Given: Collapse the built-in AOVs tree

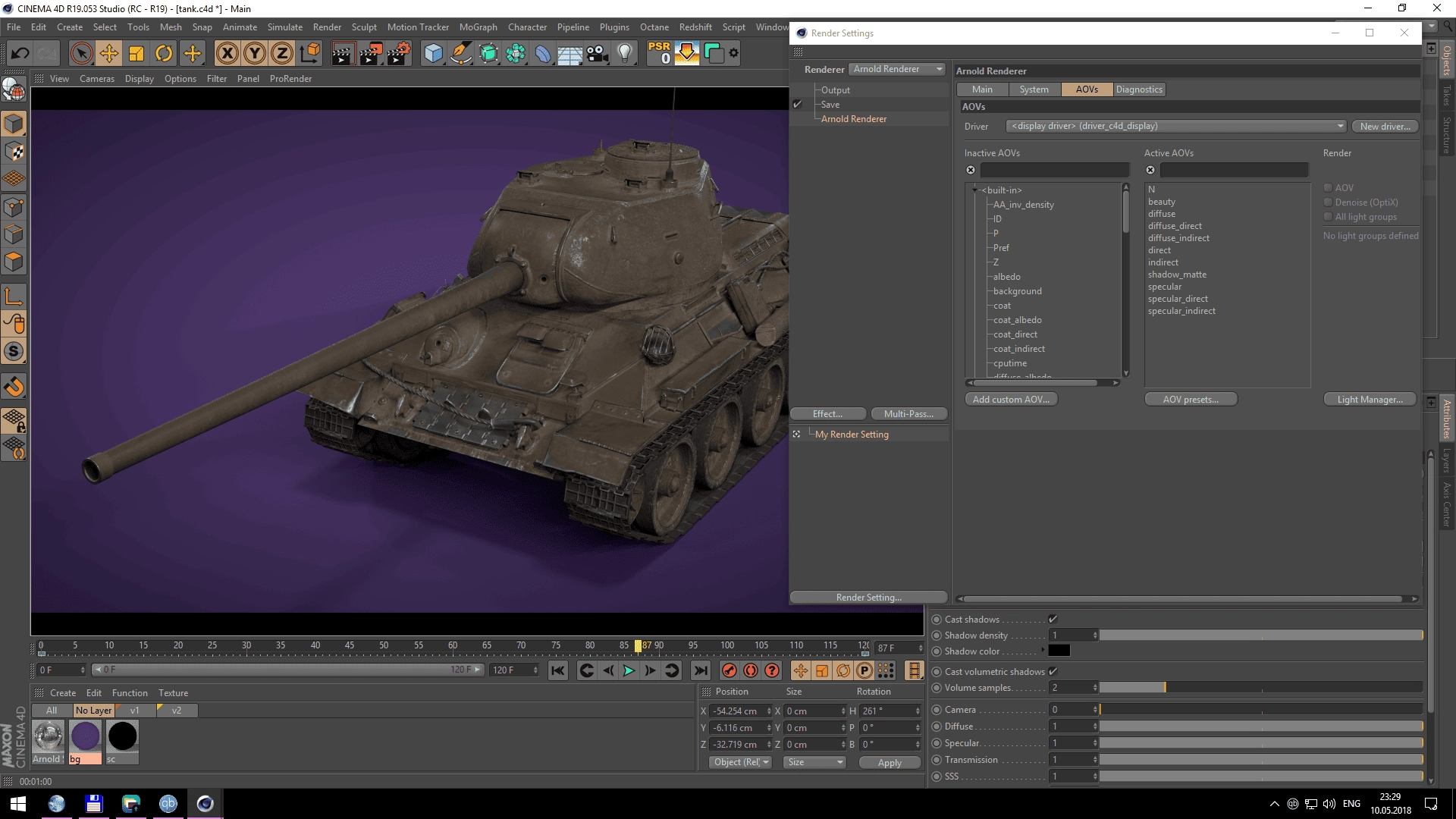Looking at the screenshot, I should (975, 190).
